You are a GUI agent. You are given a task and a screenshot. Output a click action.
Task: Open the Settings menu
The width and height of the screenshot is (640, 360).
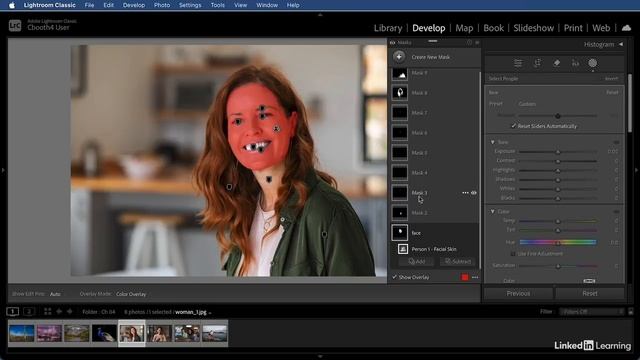(x=190, y=5)
